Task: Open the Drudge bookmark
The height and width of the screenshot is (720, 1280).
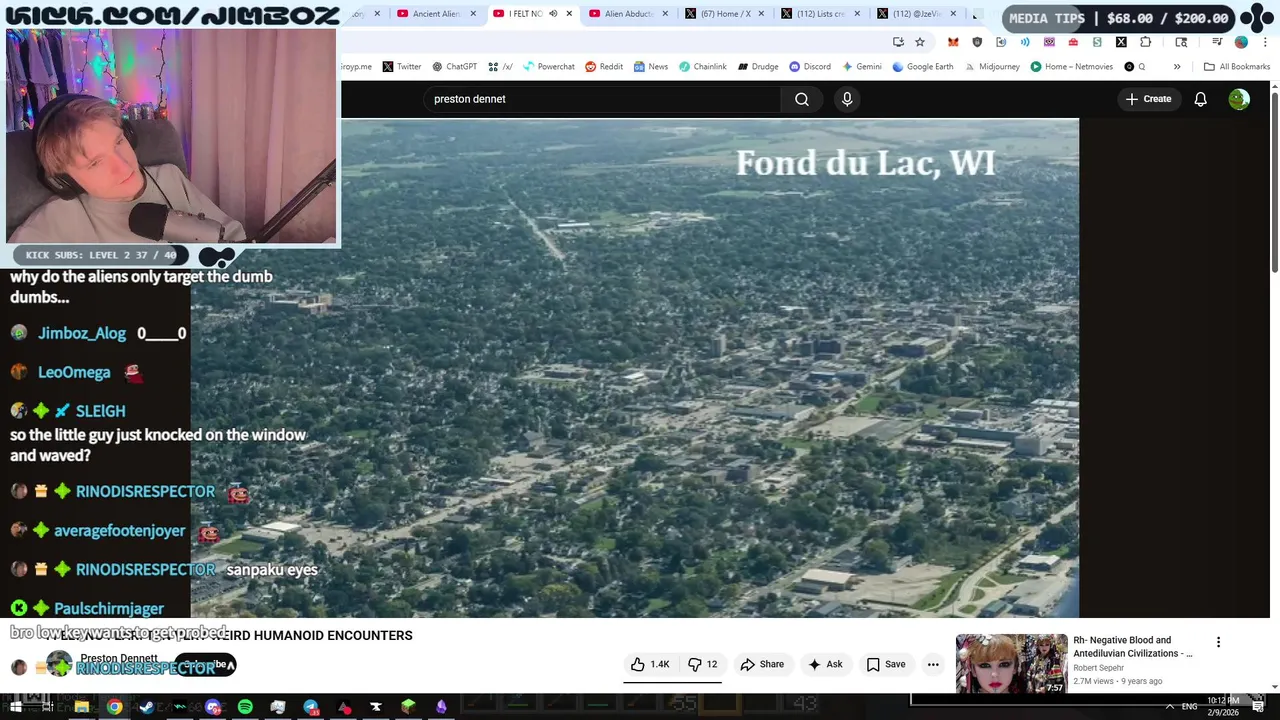Action: pyautogui.click(x=758, y=67)
